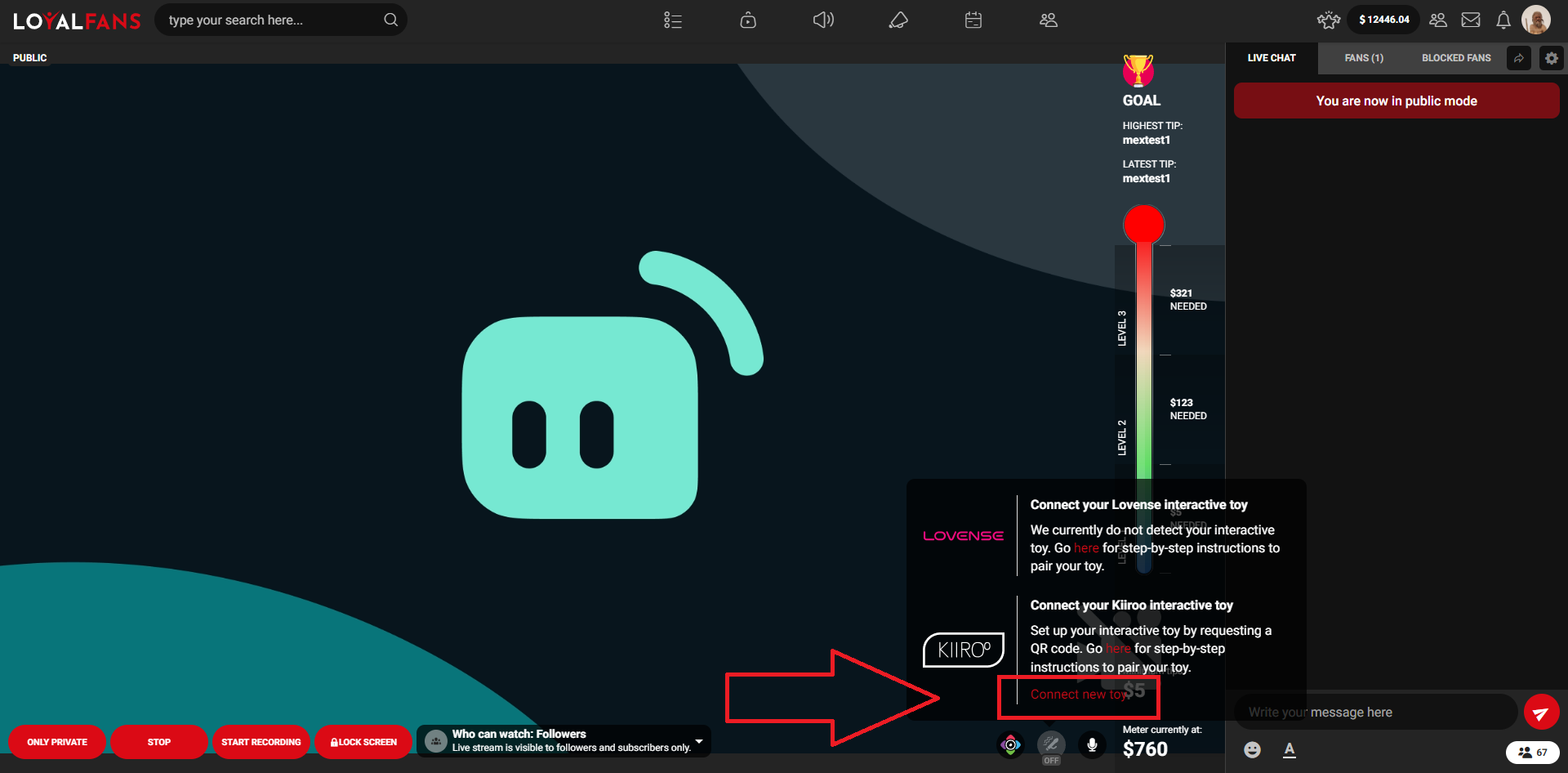Expand the Who can watch dropdown
Screen dimensions: 1568x773
(698, 741)
